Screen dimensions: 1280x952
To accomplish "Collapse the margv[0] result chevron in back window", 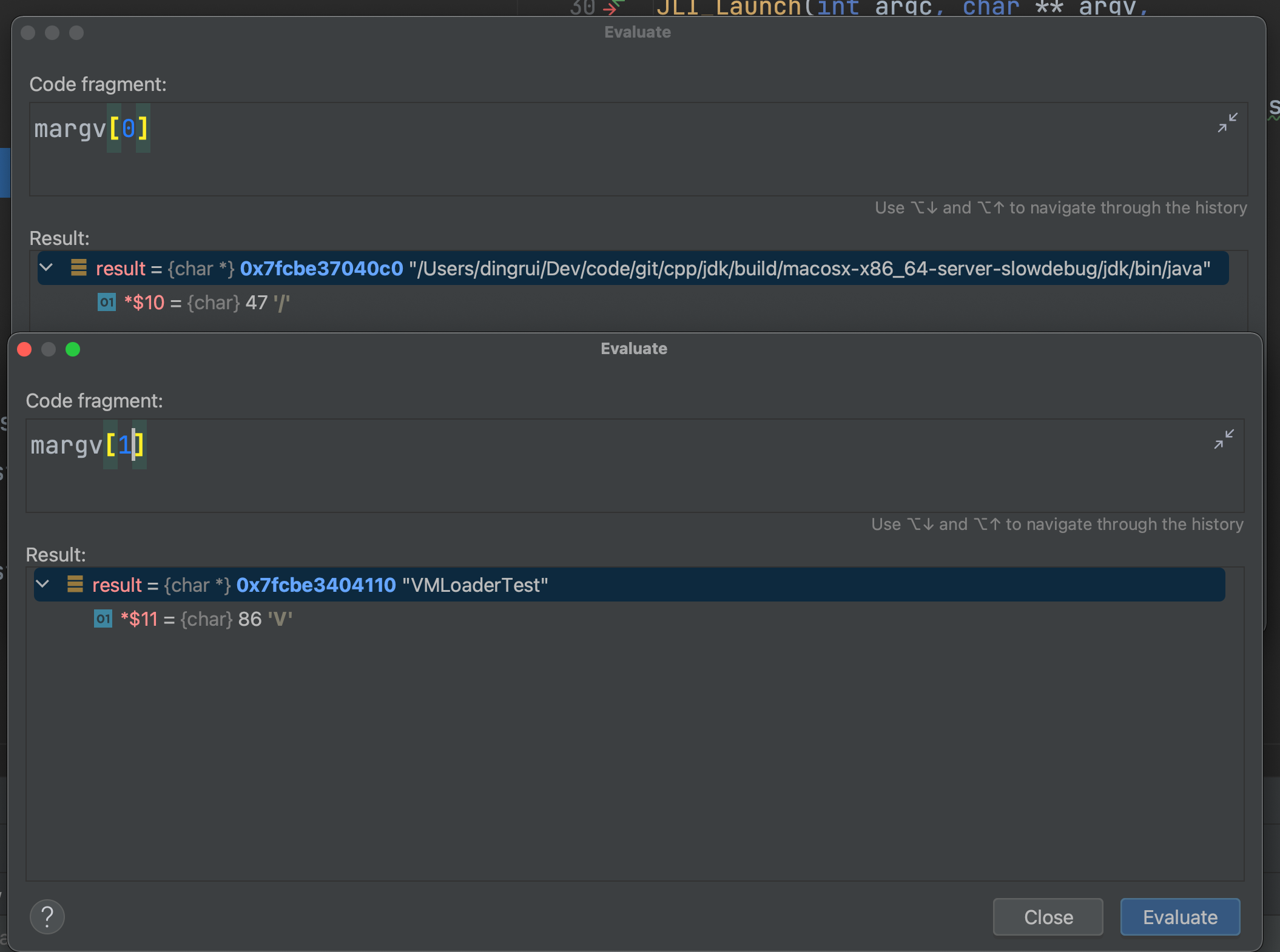I will pos(46,268).
